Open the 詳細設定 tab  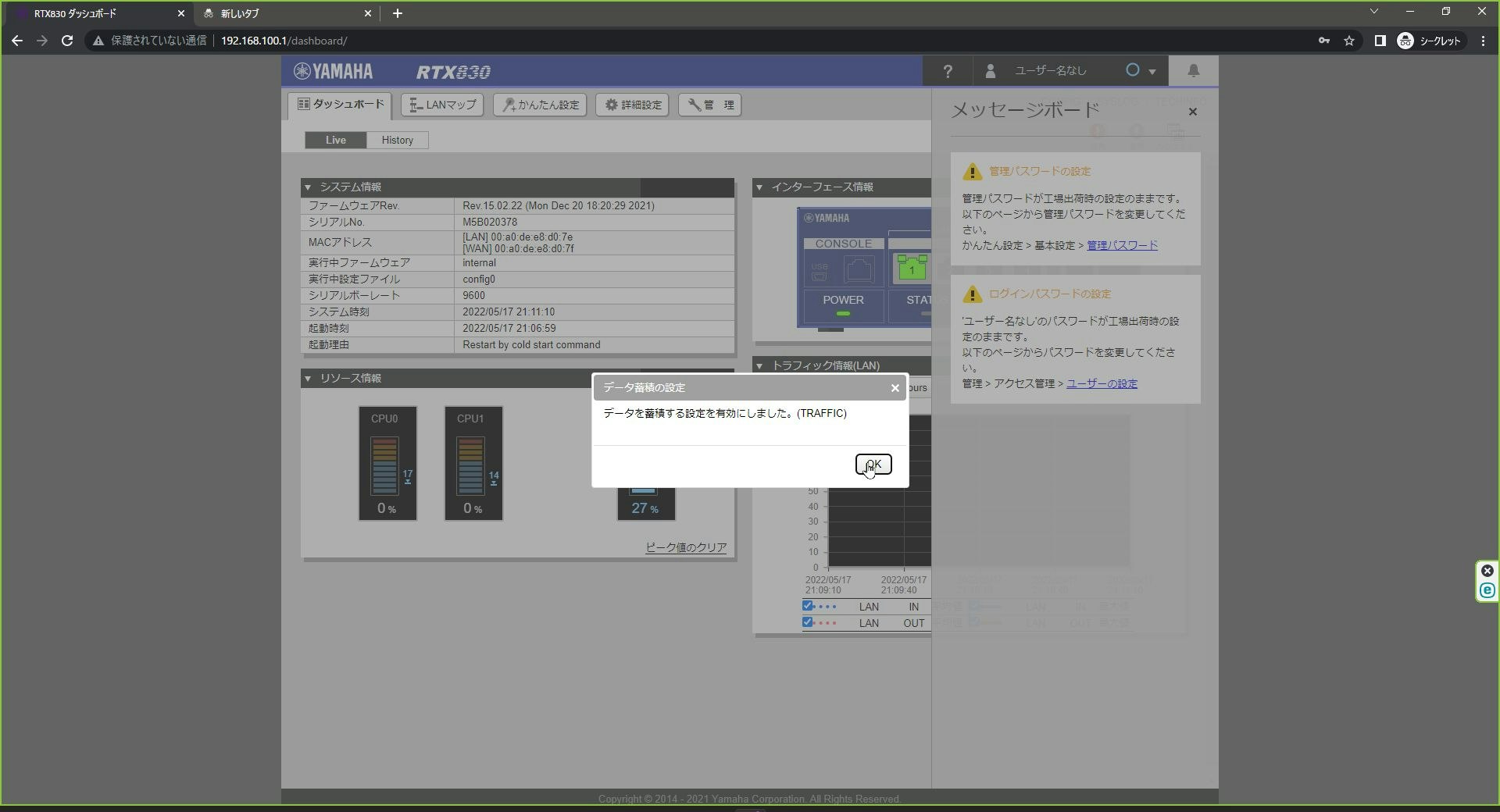click(632, 105)
